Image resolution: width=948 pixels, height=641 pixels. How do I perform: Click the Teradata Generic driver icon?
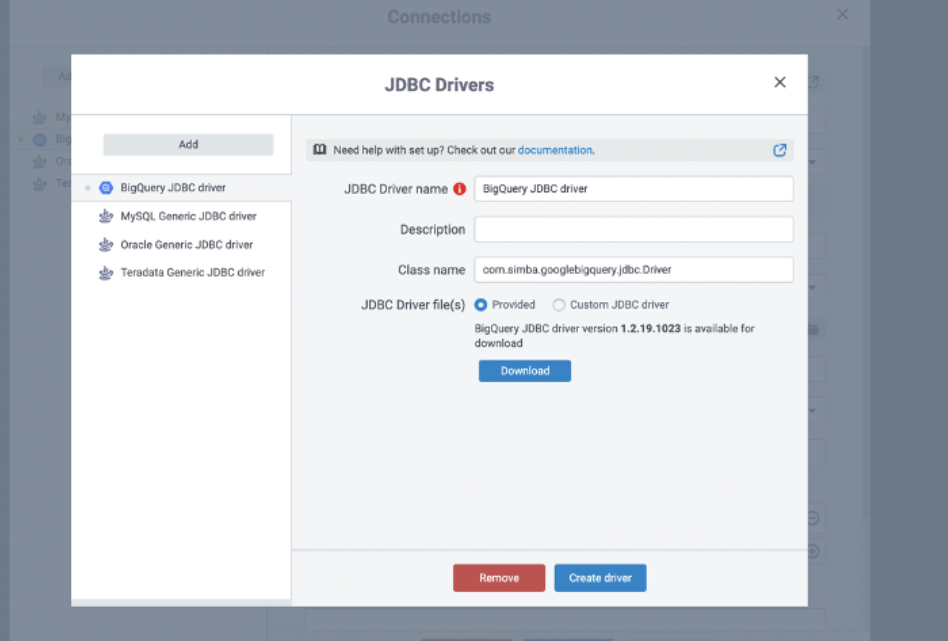[106, 273]
